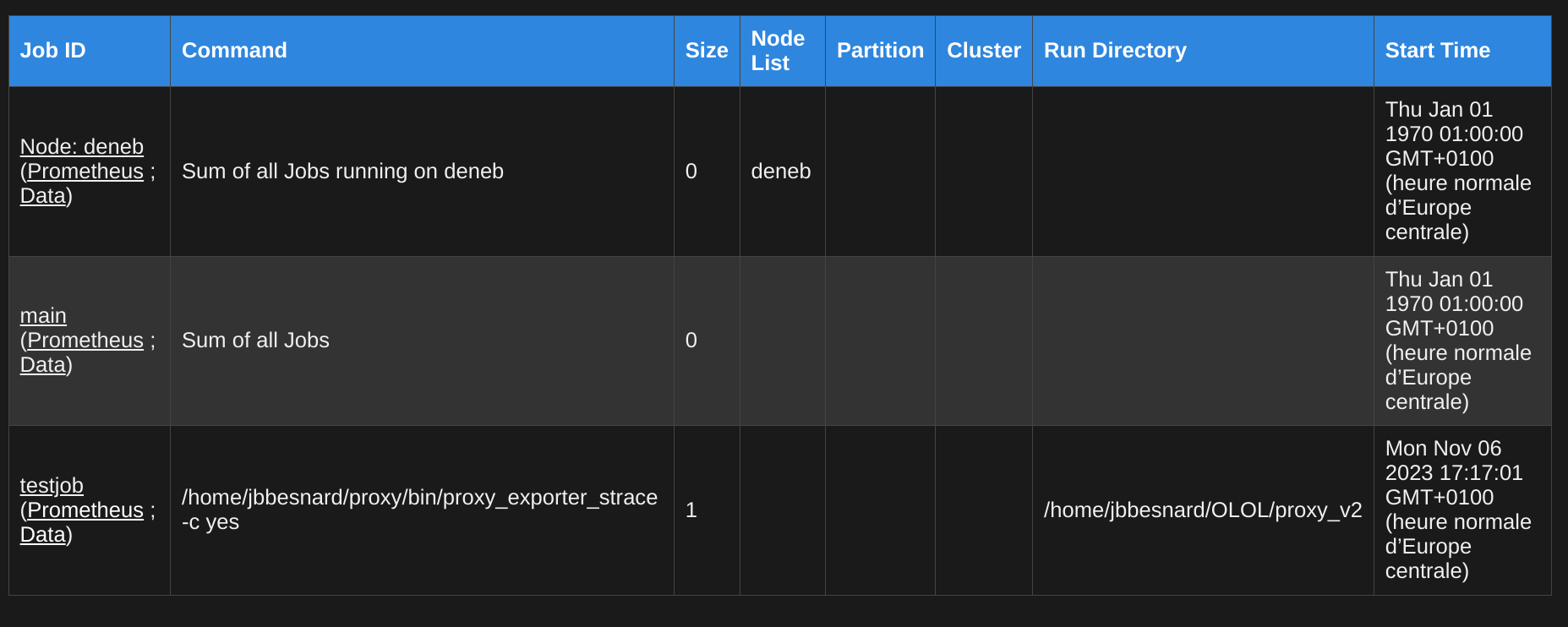Open Prometheus link for testjob
This screenshot has height=627, width=1568.
[85, 510]
